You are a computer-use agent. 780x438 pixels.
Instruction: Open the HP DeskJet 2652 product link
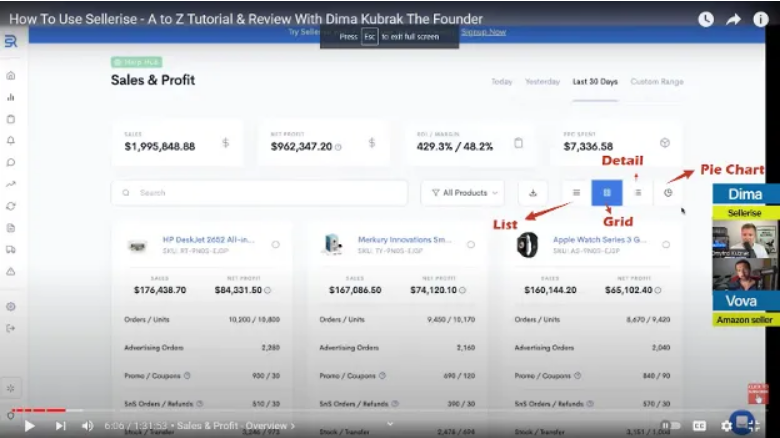[x=208, y=239]
